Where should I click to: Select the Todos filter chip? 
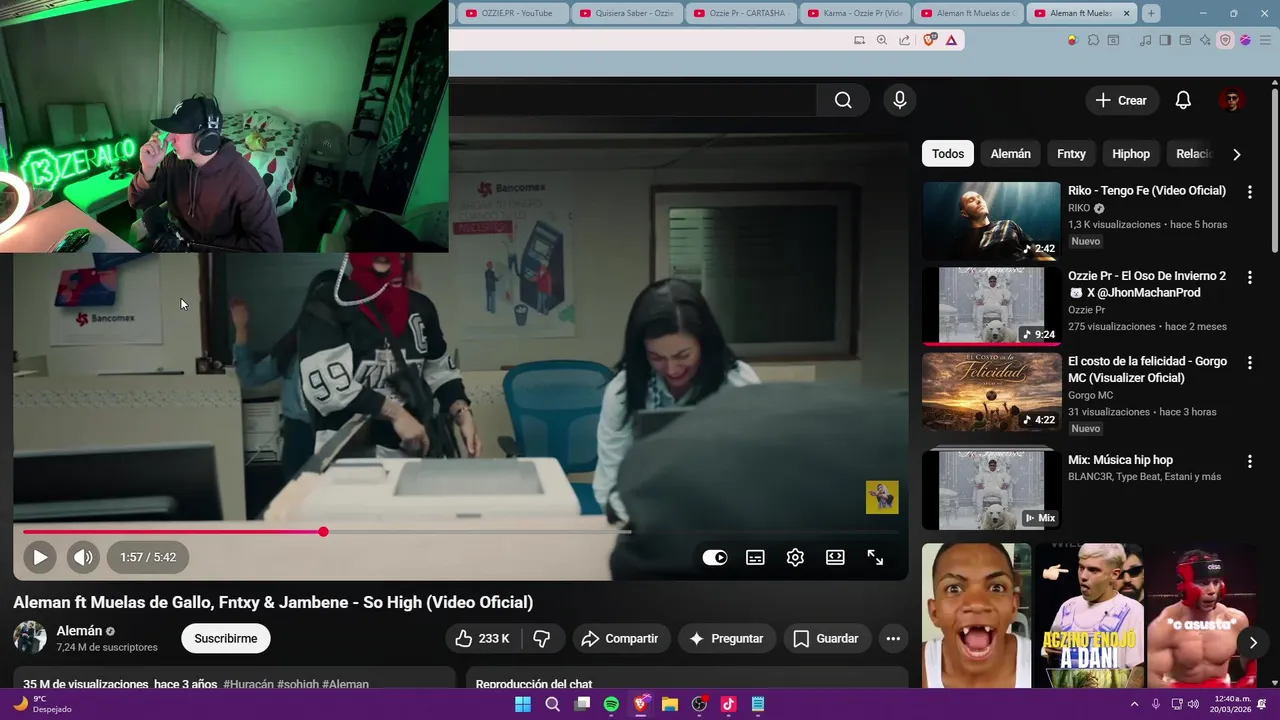tap(948, 154)
